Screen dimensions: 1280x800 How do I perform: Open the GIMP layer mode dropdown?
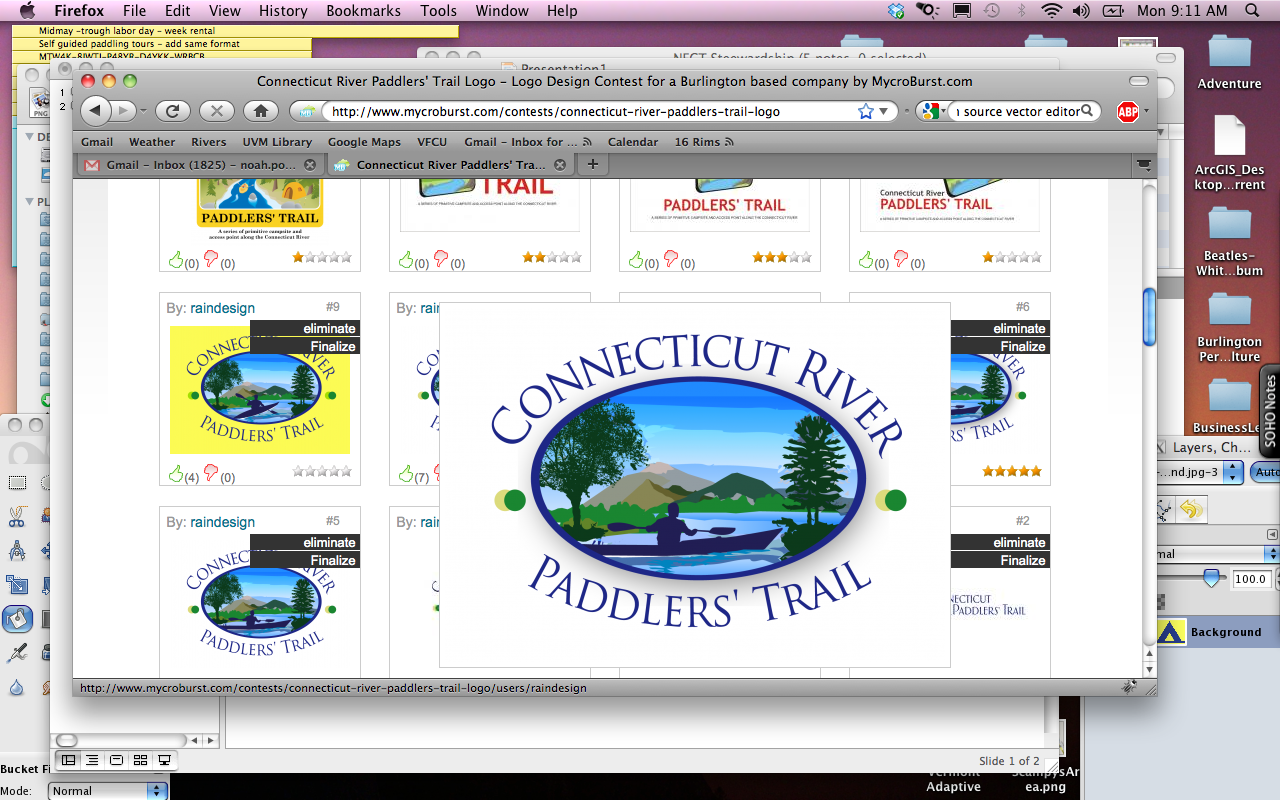coord(1218,553)
